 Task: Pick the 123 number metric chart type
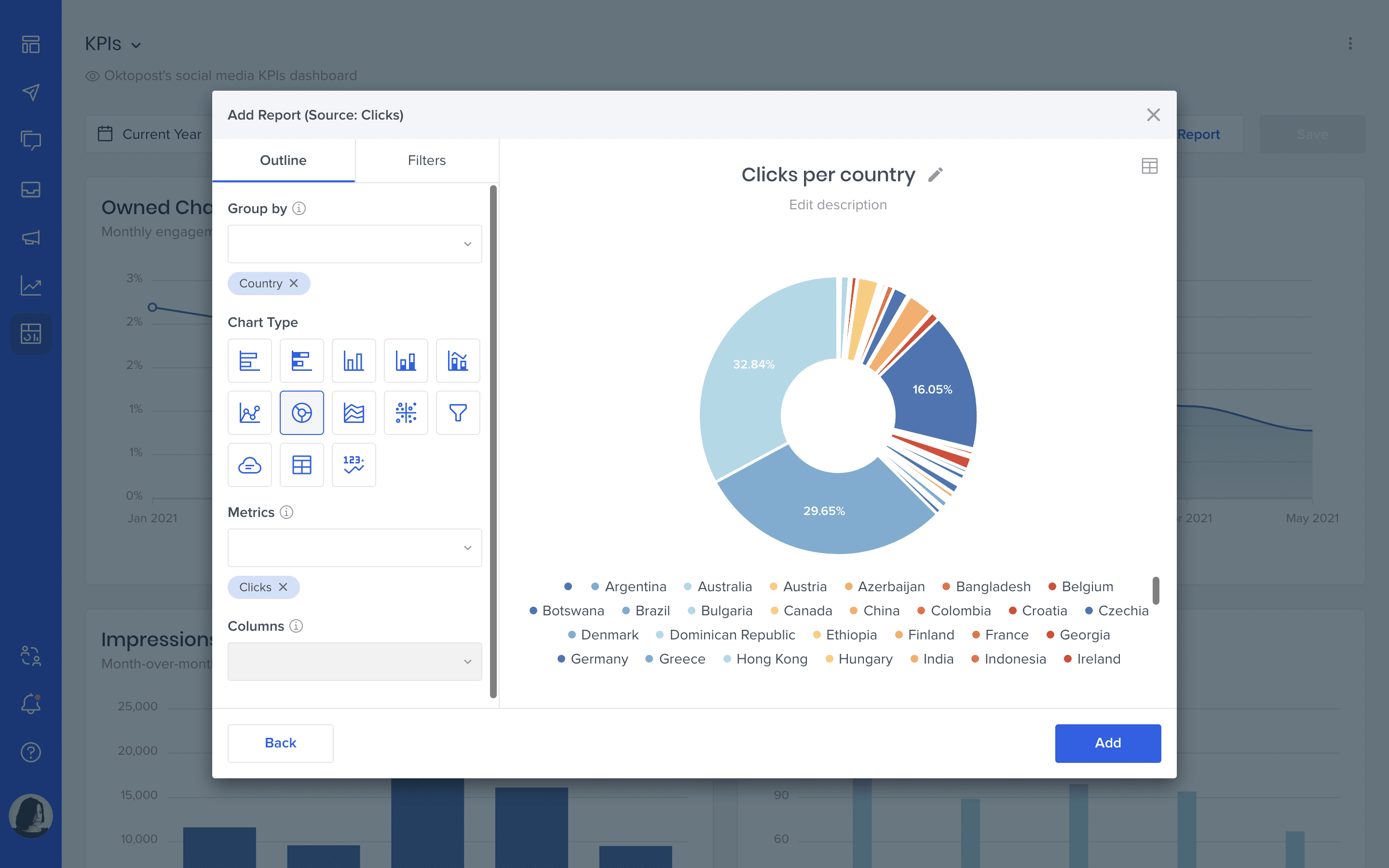354,464
